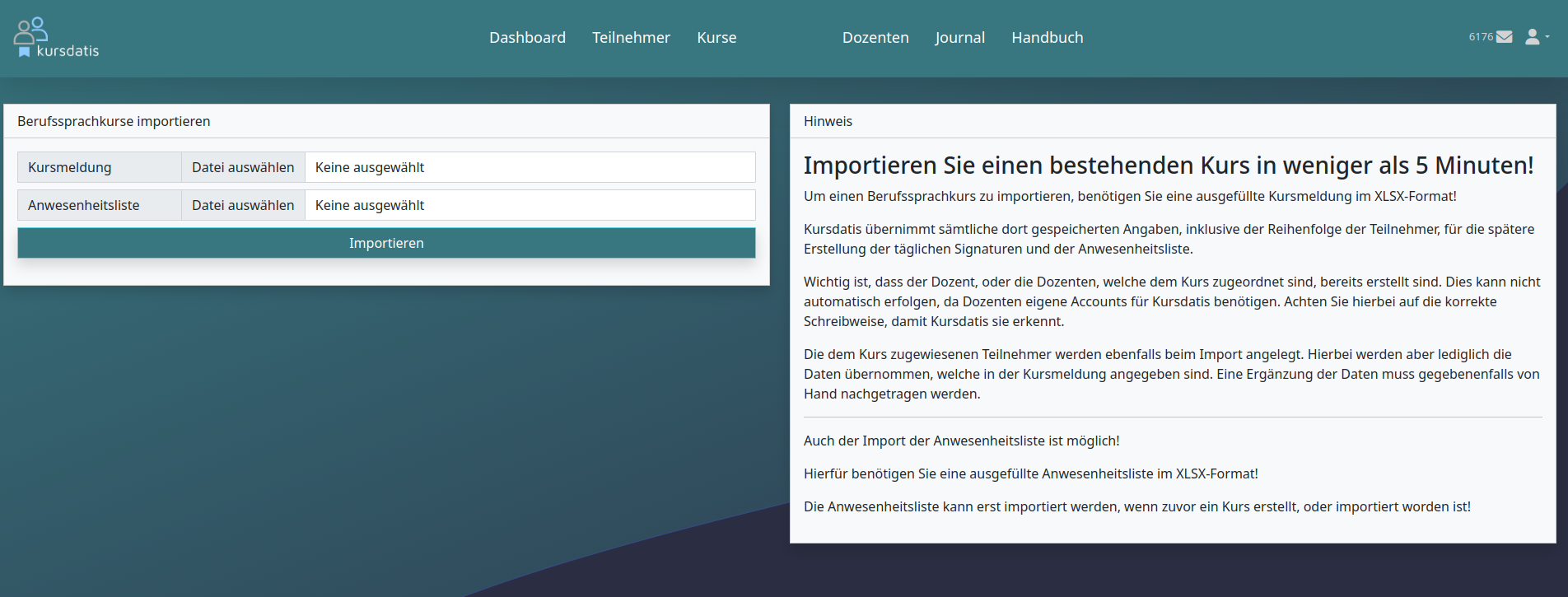Click text Auch der Import der Anwesenheitsliste

click(x=961, y=441)
